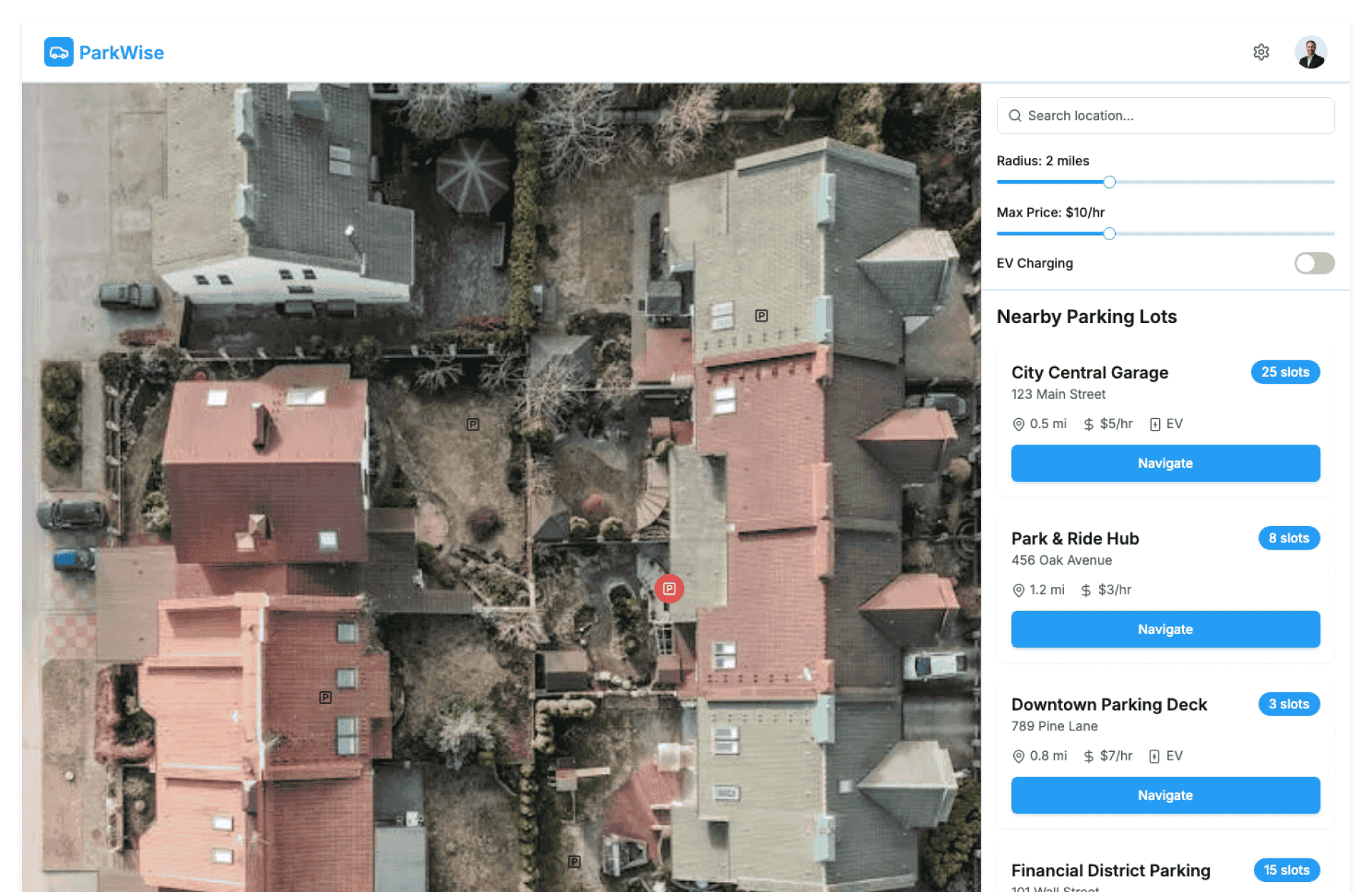Open the user profile avatar
The width and height of the screenshot is (1372, 892).
(1310, 52)
